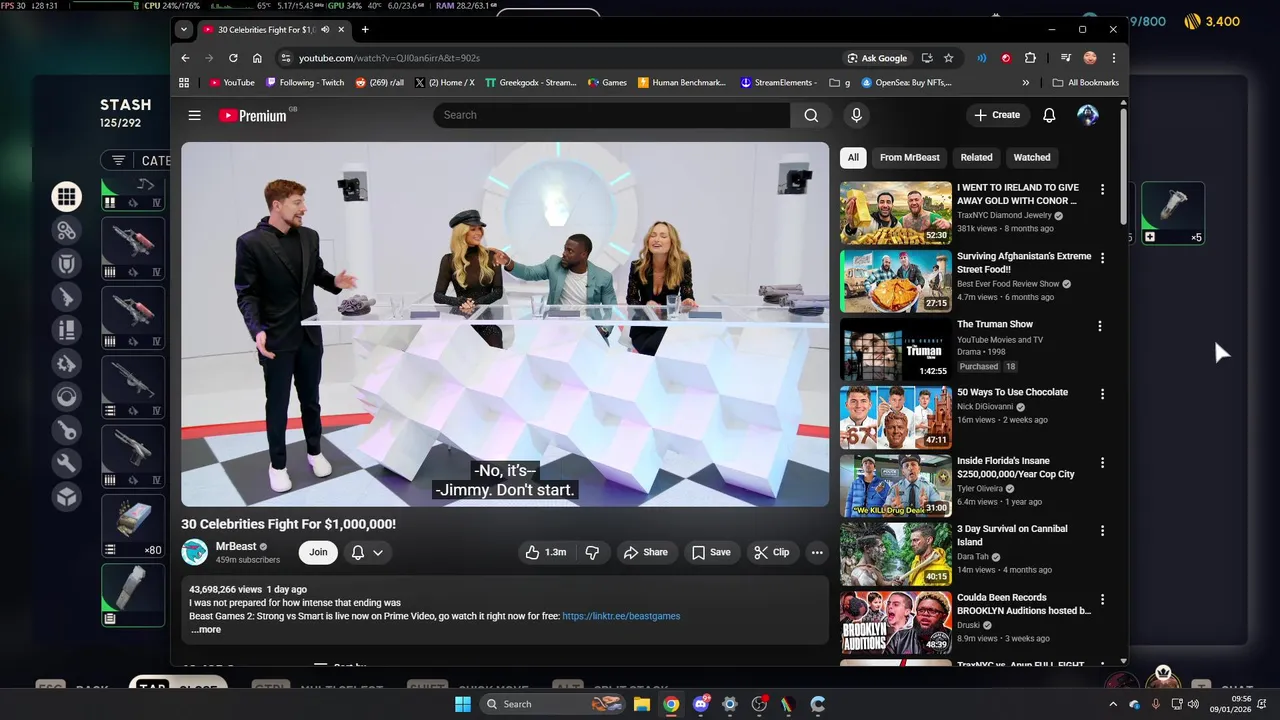Viewport: 1280px width, 720px height.
Task: Click the Join channel button
Action: (318, 552)
